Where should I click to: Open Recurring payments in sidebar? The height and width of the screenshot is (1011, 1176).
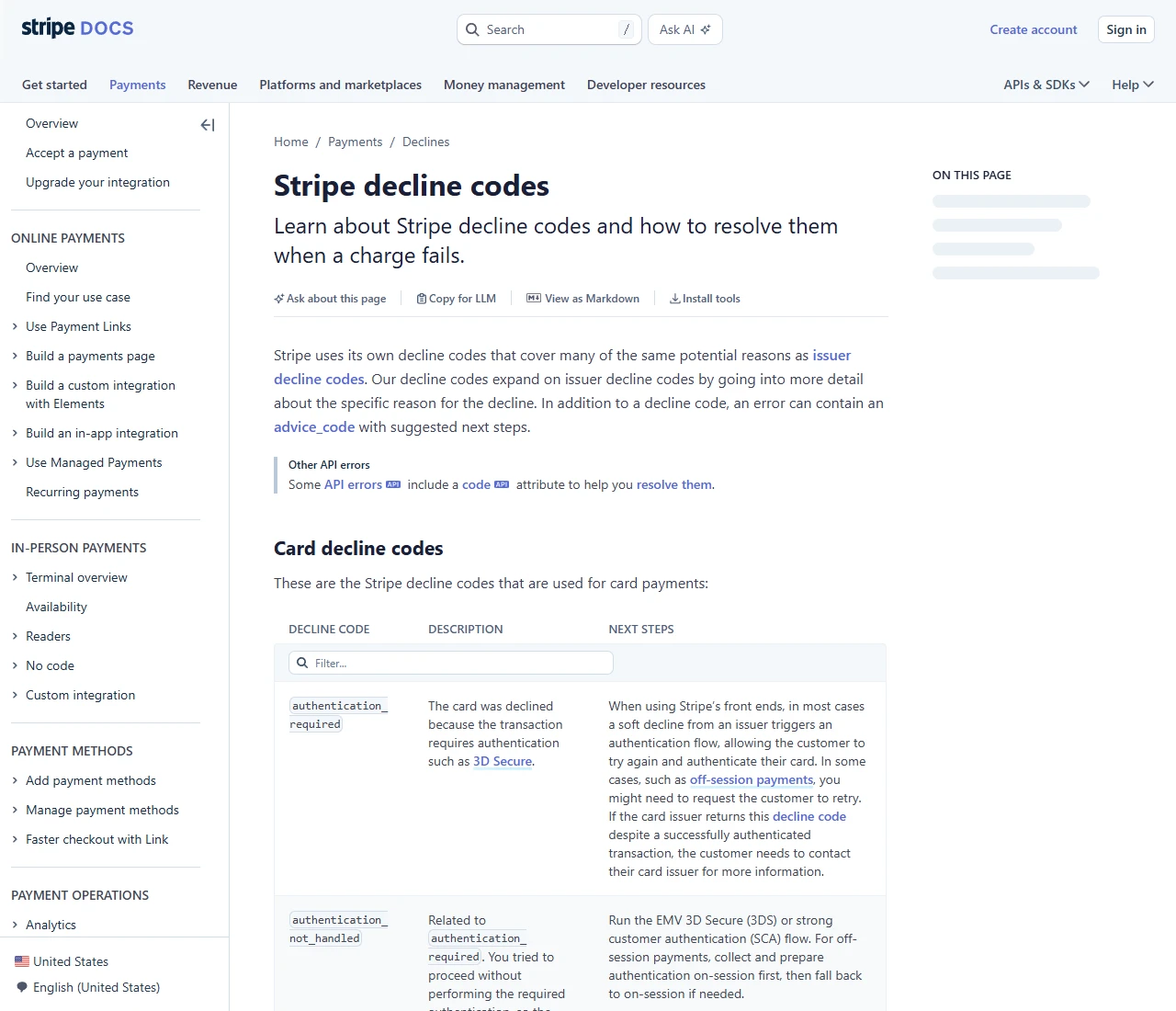coord(82,492)
